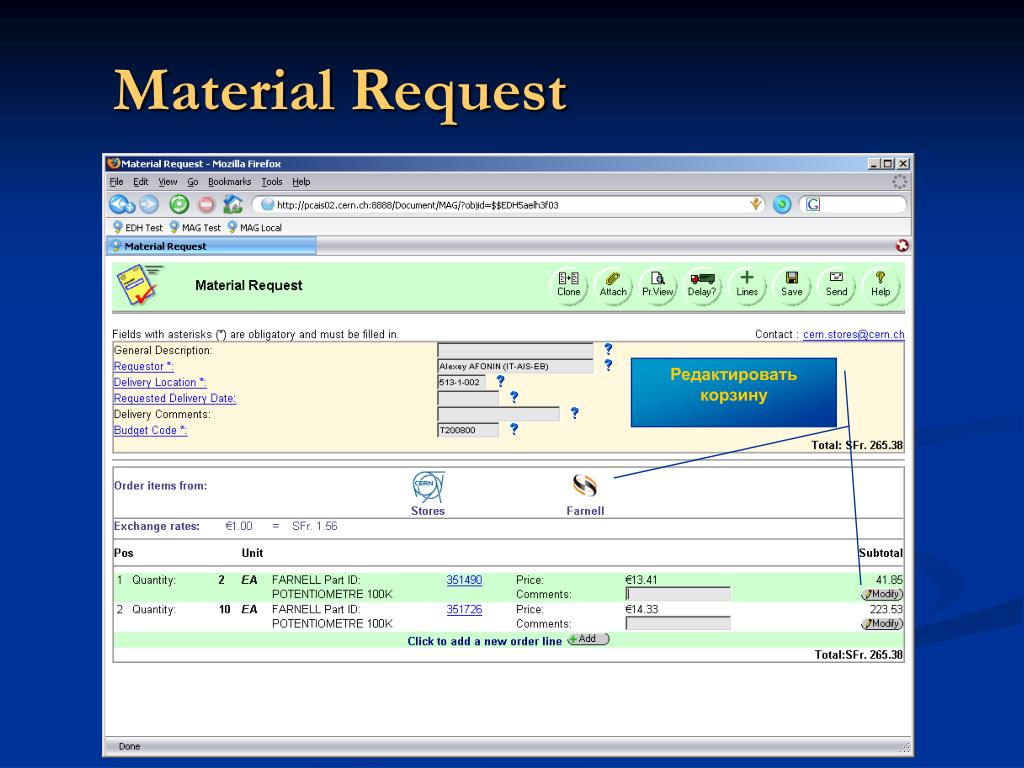Open the File menu
Viewport: 1024px width, 768px height.
coord(116,182)
